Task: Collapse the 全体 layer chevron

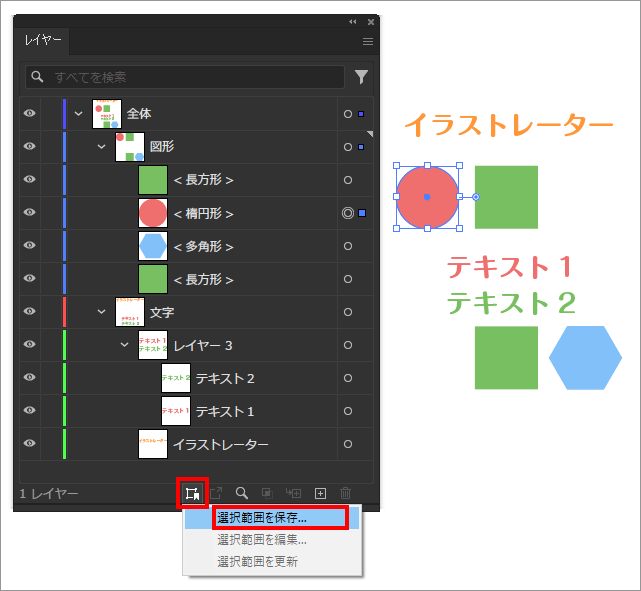Action: 78,114
